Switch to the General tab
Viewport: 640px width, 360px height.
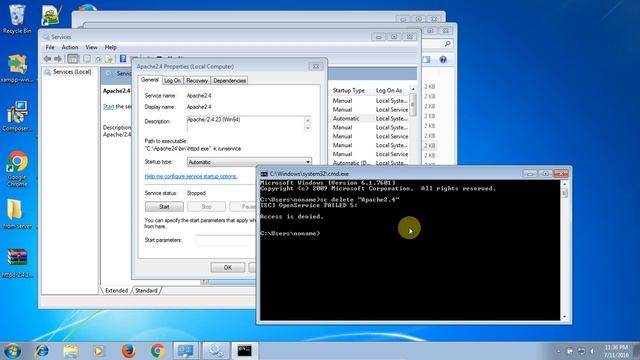click(149, 80)
